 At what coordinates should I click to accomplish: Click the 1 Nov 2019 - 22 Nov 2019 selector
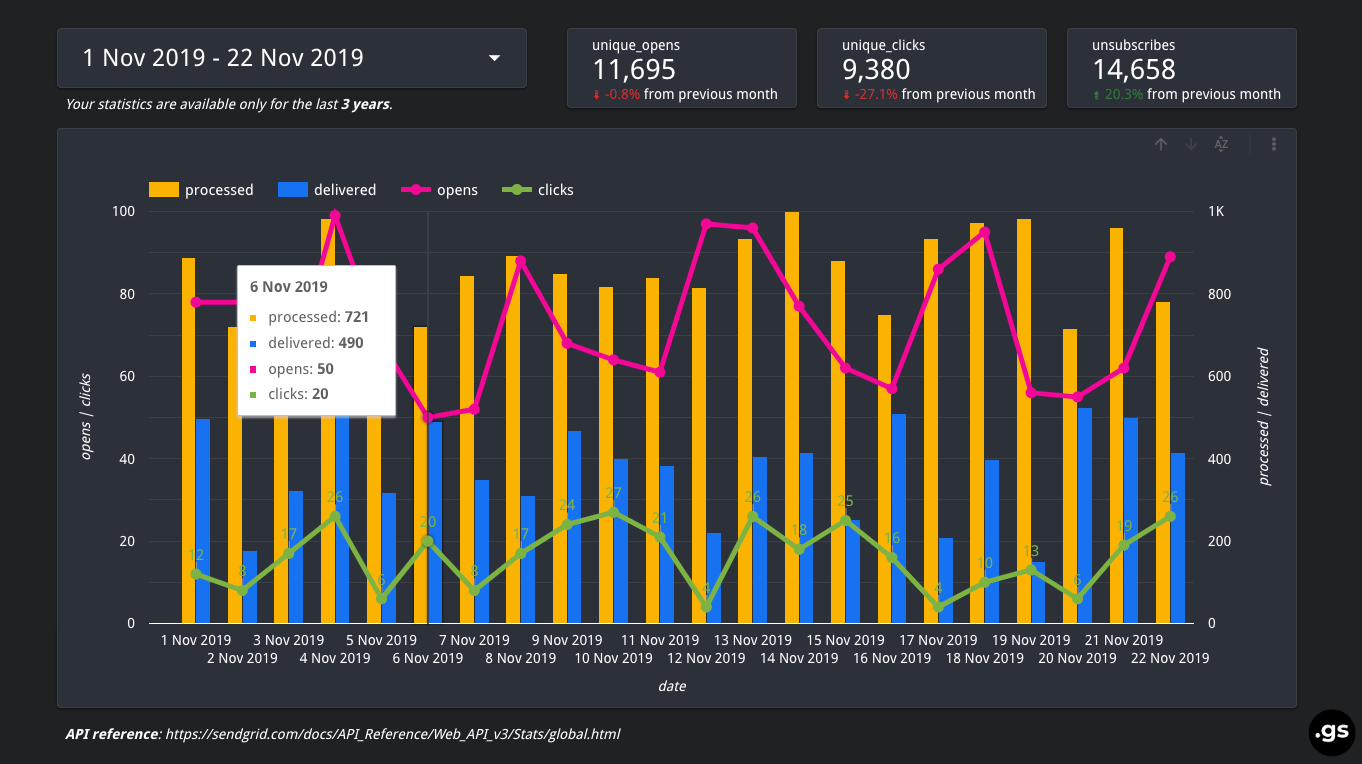(x=223, y=58)
